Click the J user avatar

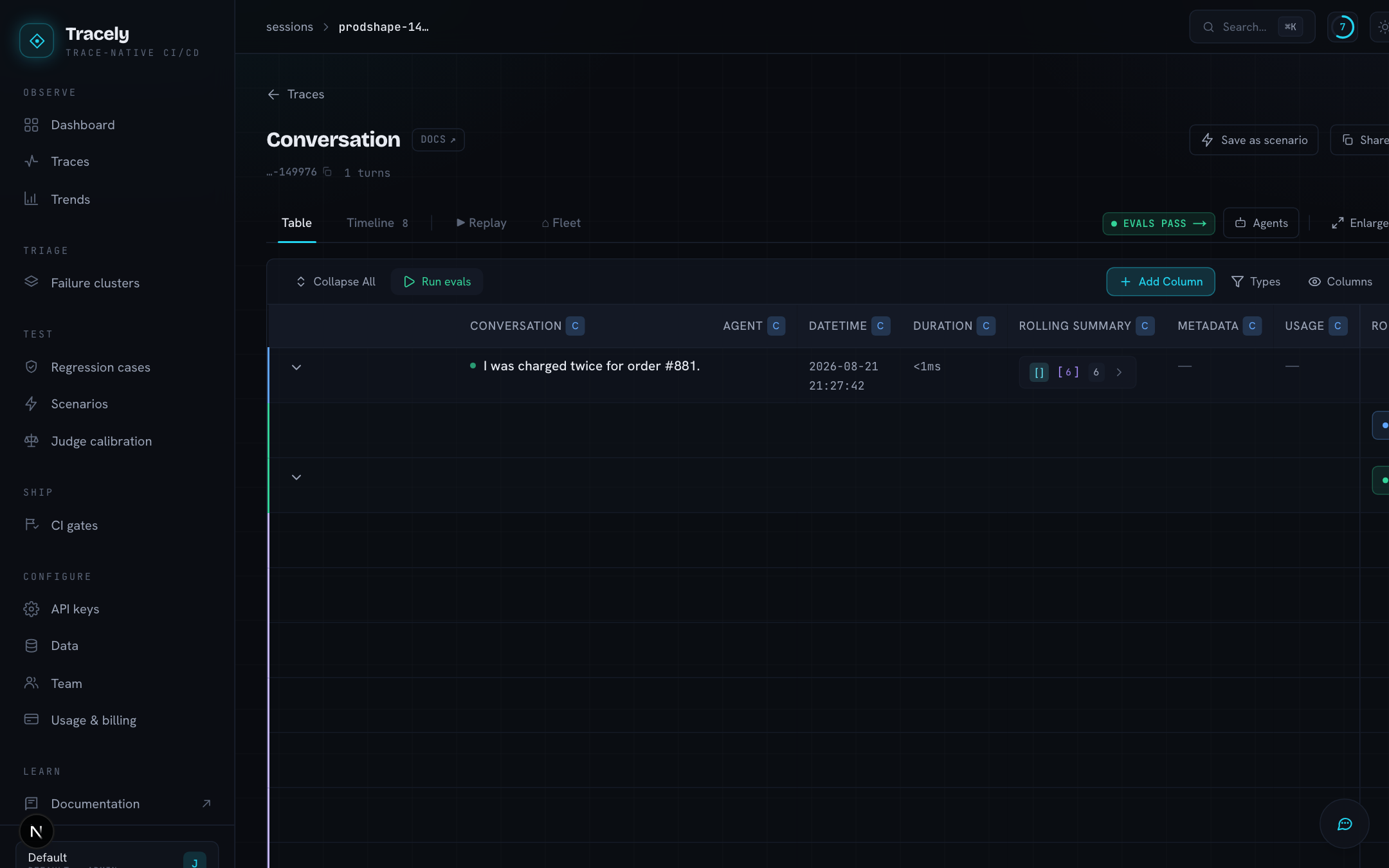click(195, 862)
